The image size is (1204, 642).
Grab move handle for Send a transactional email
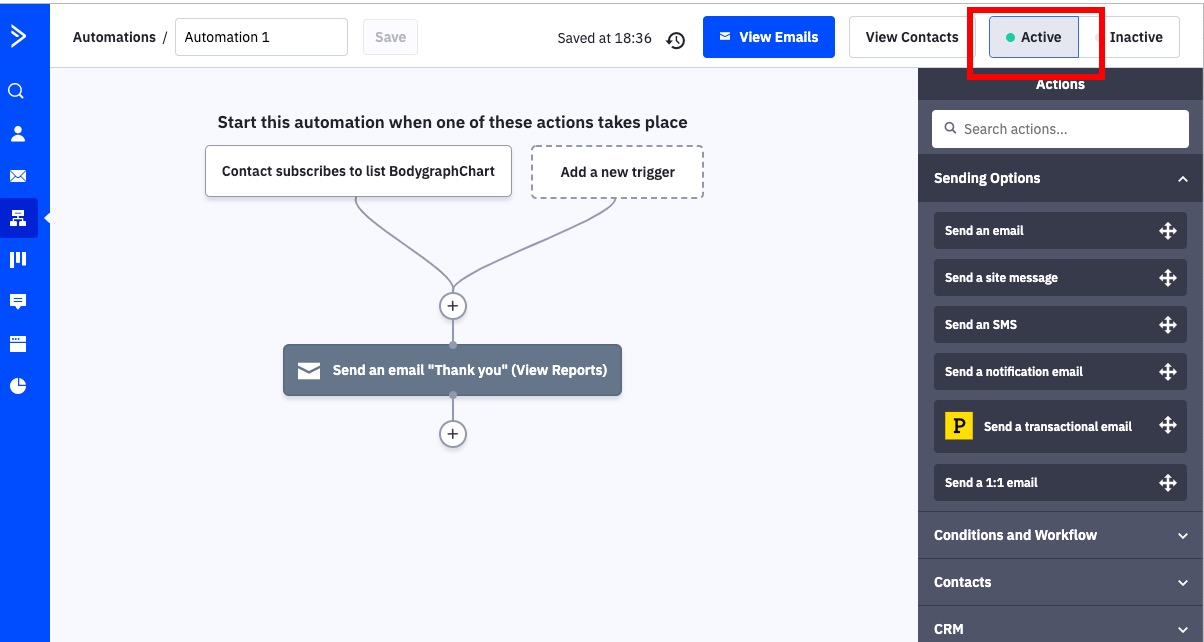[x=1167, y=425]
